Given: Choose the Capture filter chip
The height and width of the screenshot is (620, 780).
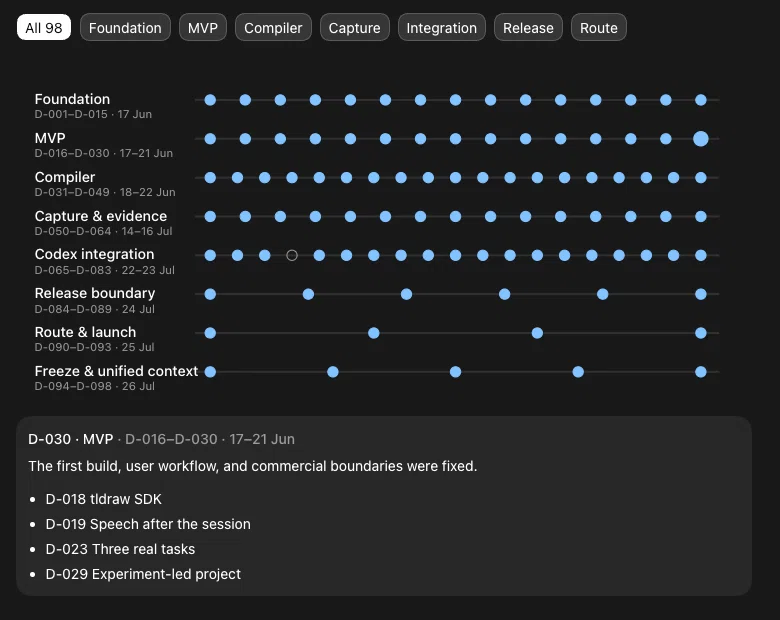Looking at the screenshot, I should (x=355, y=28).
